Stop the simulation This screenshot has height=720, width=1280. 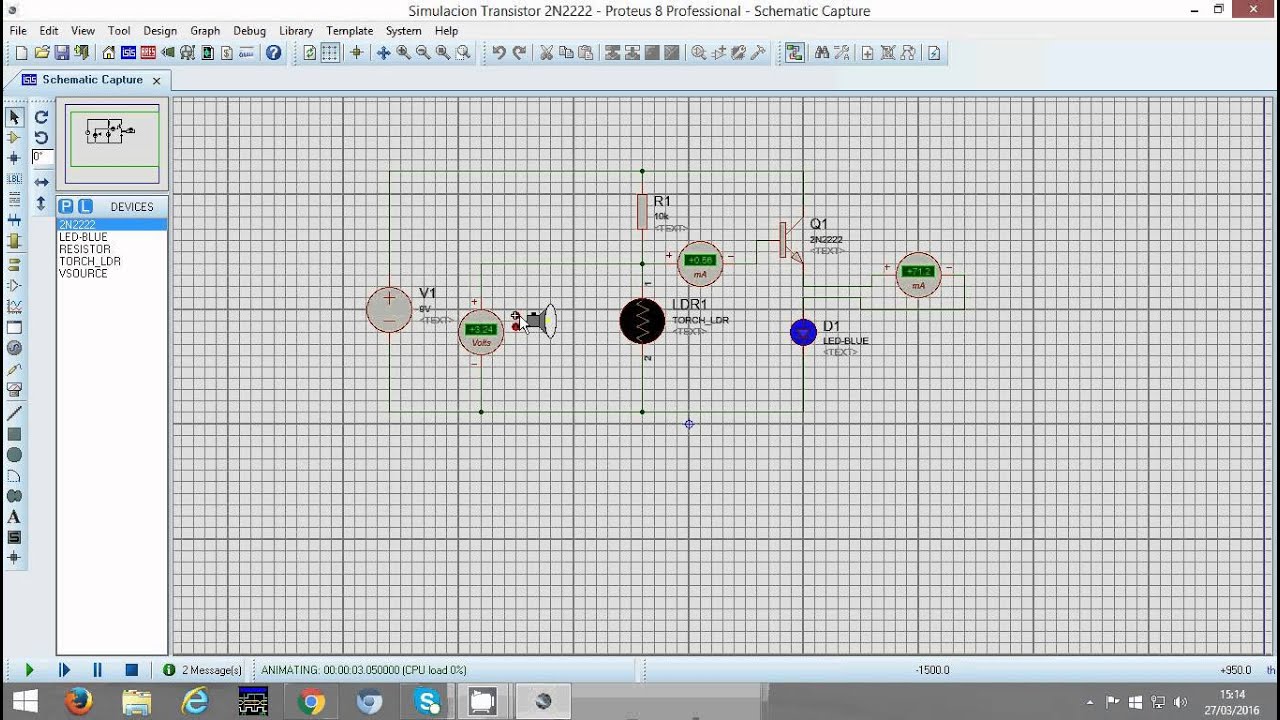tap(131, 670)
